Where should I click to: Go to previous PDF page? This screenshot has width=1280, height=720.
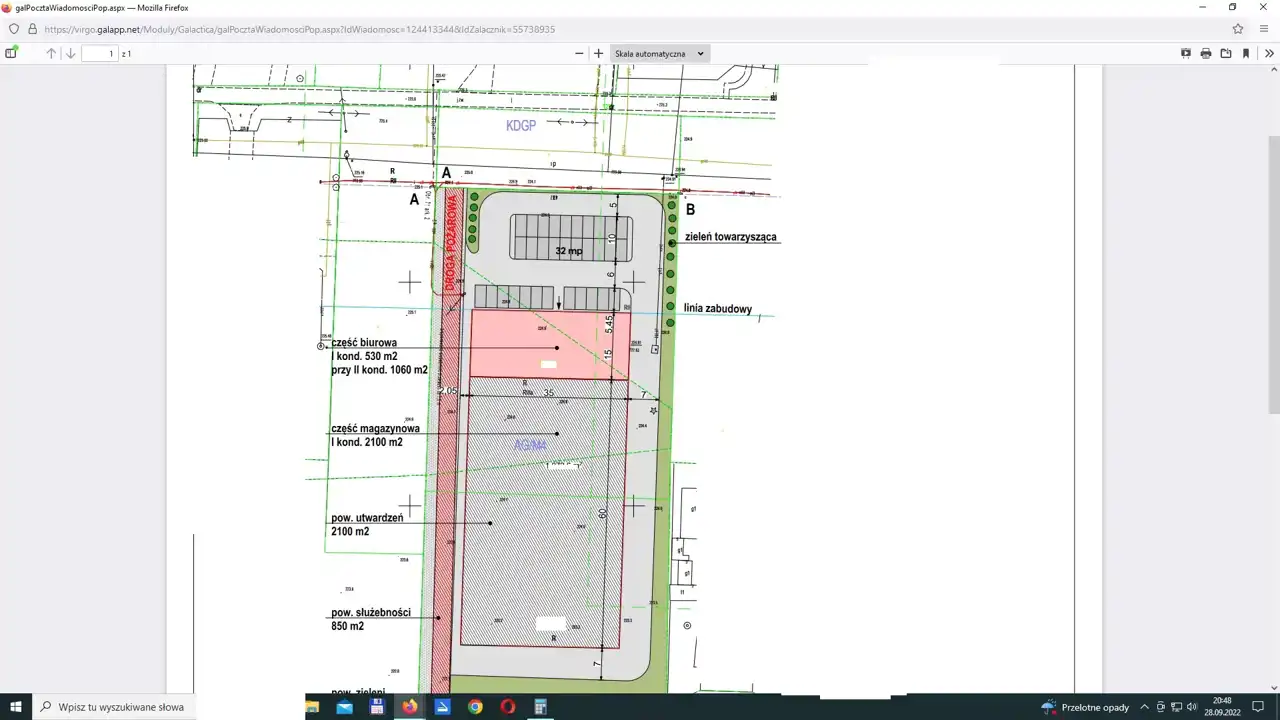(51, 53)
